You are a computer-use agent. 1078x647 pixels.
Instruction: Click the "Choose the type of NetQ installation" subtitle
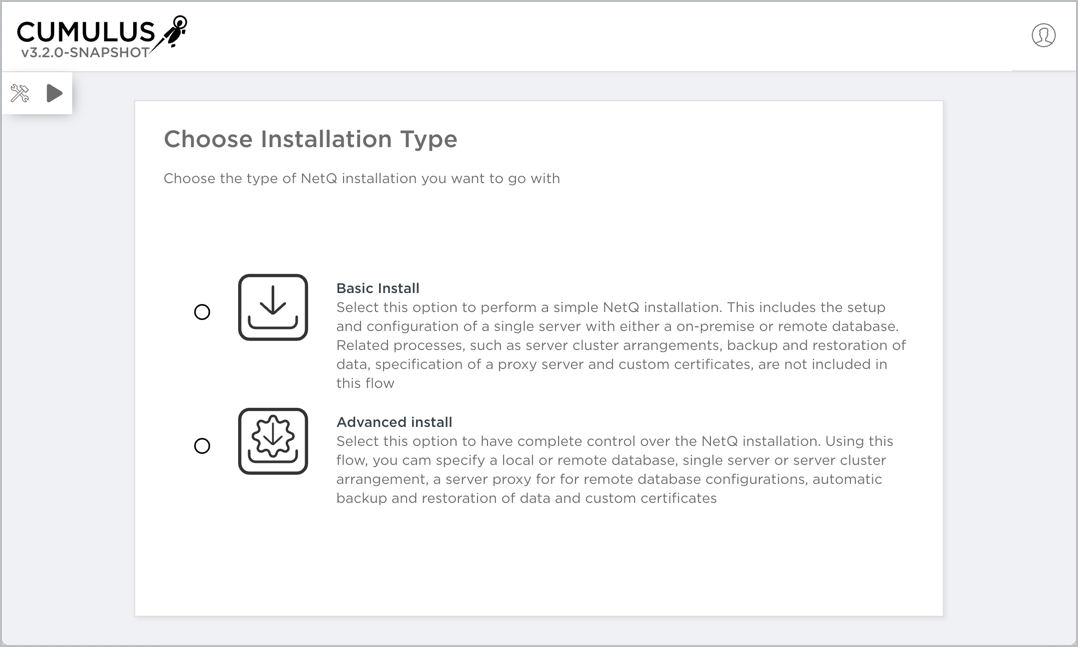(x=361, y=178)
